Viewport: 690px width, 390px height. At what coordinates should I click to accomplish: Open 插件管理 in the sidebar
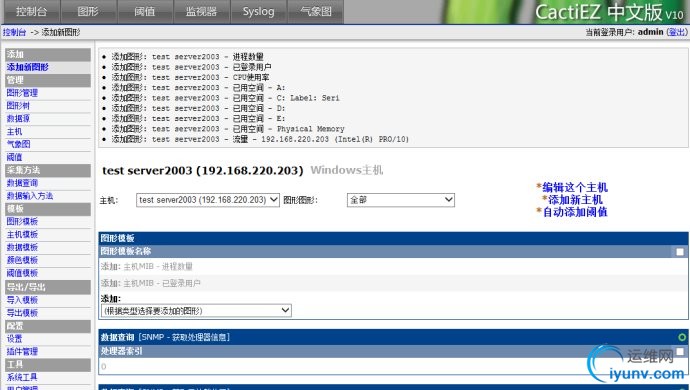coord(22,351)
